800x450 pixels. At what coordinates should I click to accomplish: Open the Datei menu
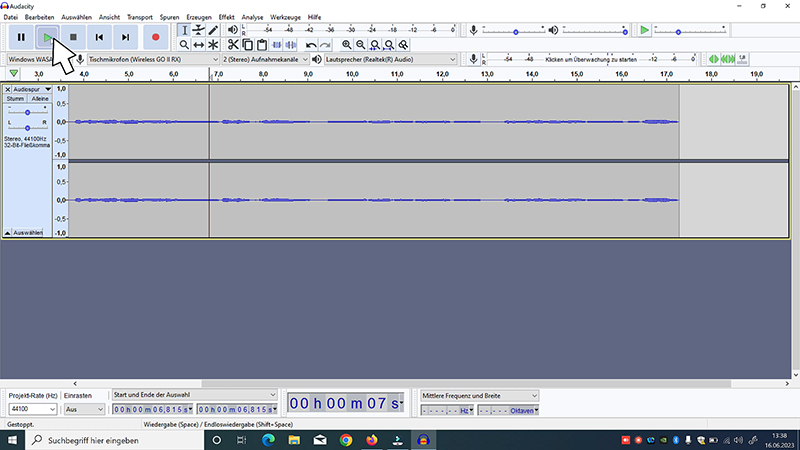click(x=10, y=17)
